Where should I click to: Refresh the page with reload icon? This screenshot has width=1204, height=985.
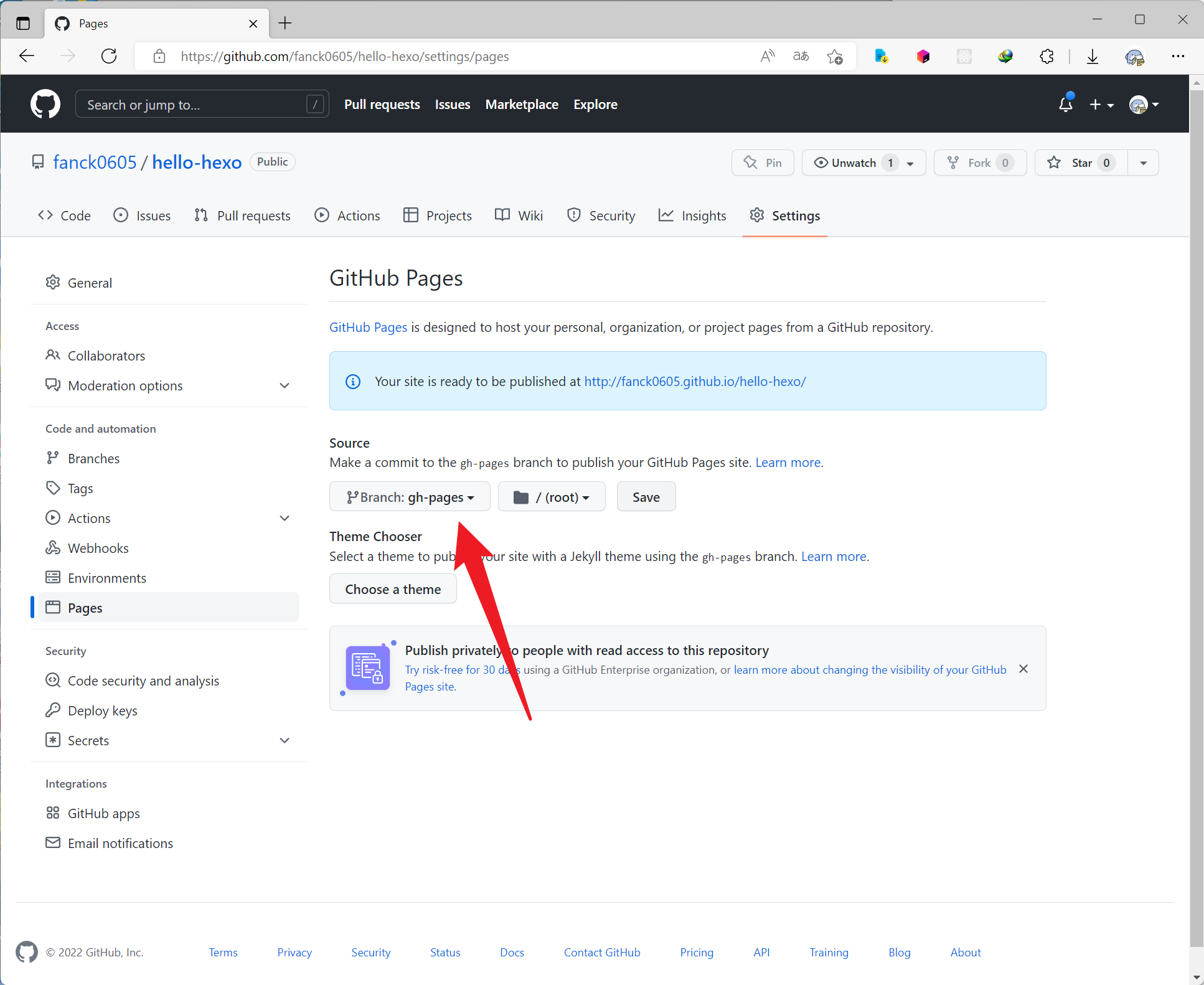(109, 56)
